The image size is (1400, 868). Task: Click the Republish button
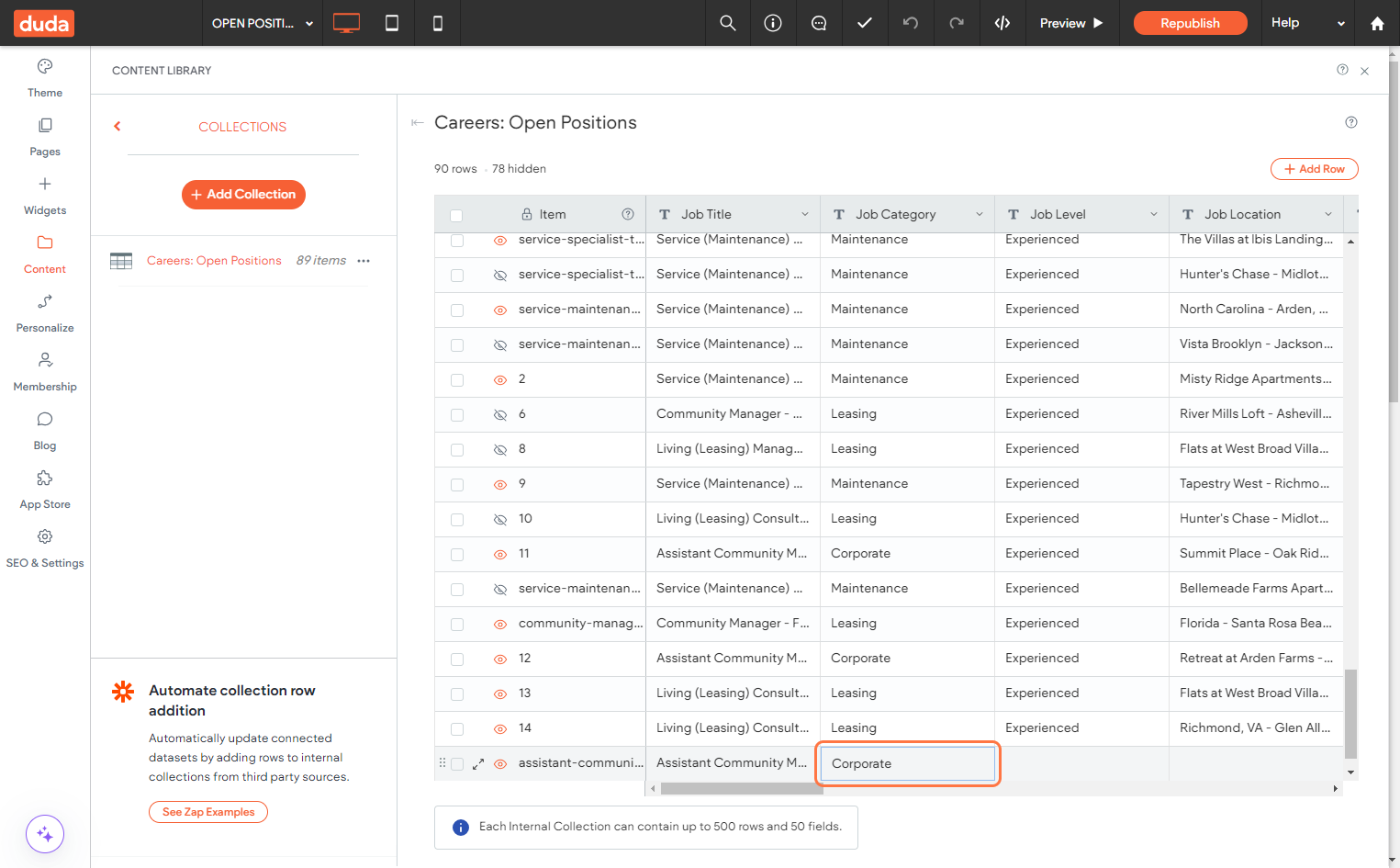1190,23
